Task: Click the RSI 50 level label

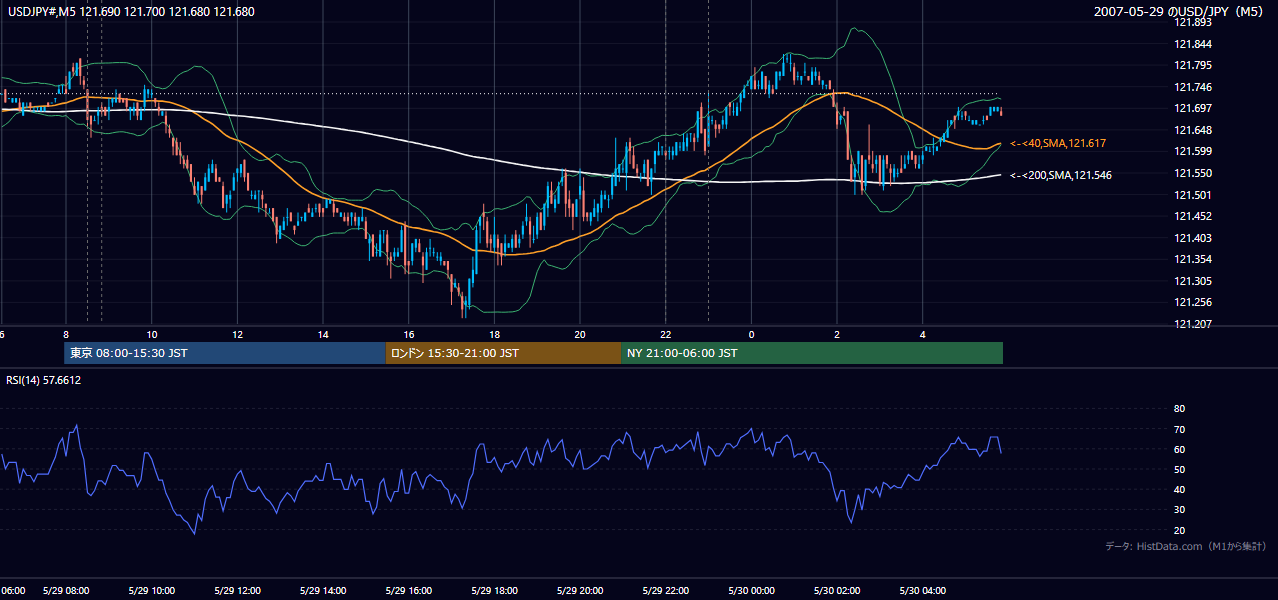Action: [1179, 469]
